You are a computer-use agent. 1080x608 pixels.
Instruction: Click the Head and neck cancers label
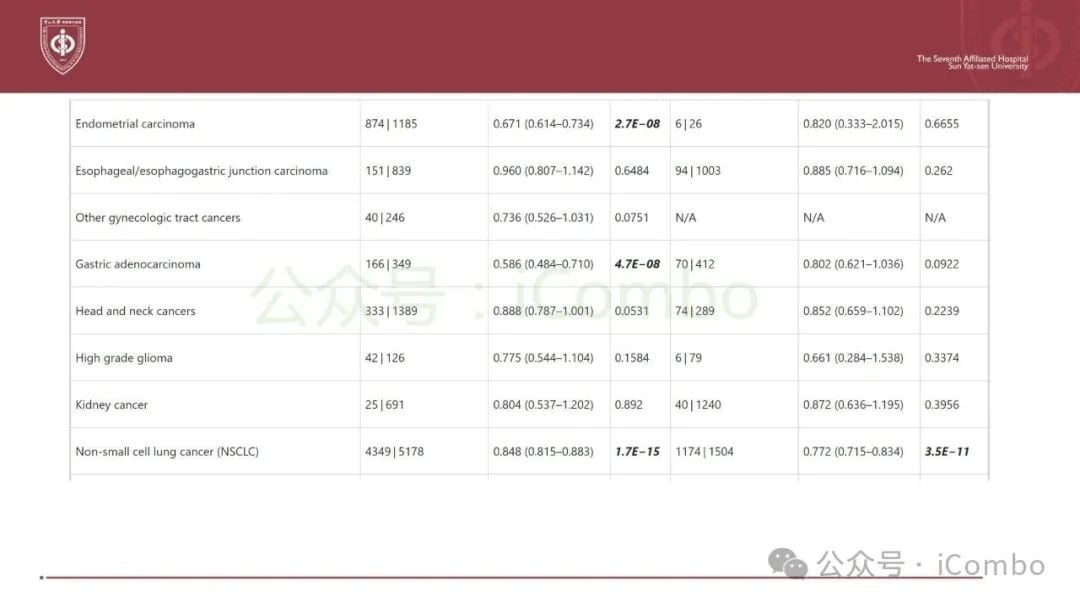point(135,311)
